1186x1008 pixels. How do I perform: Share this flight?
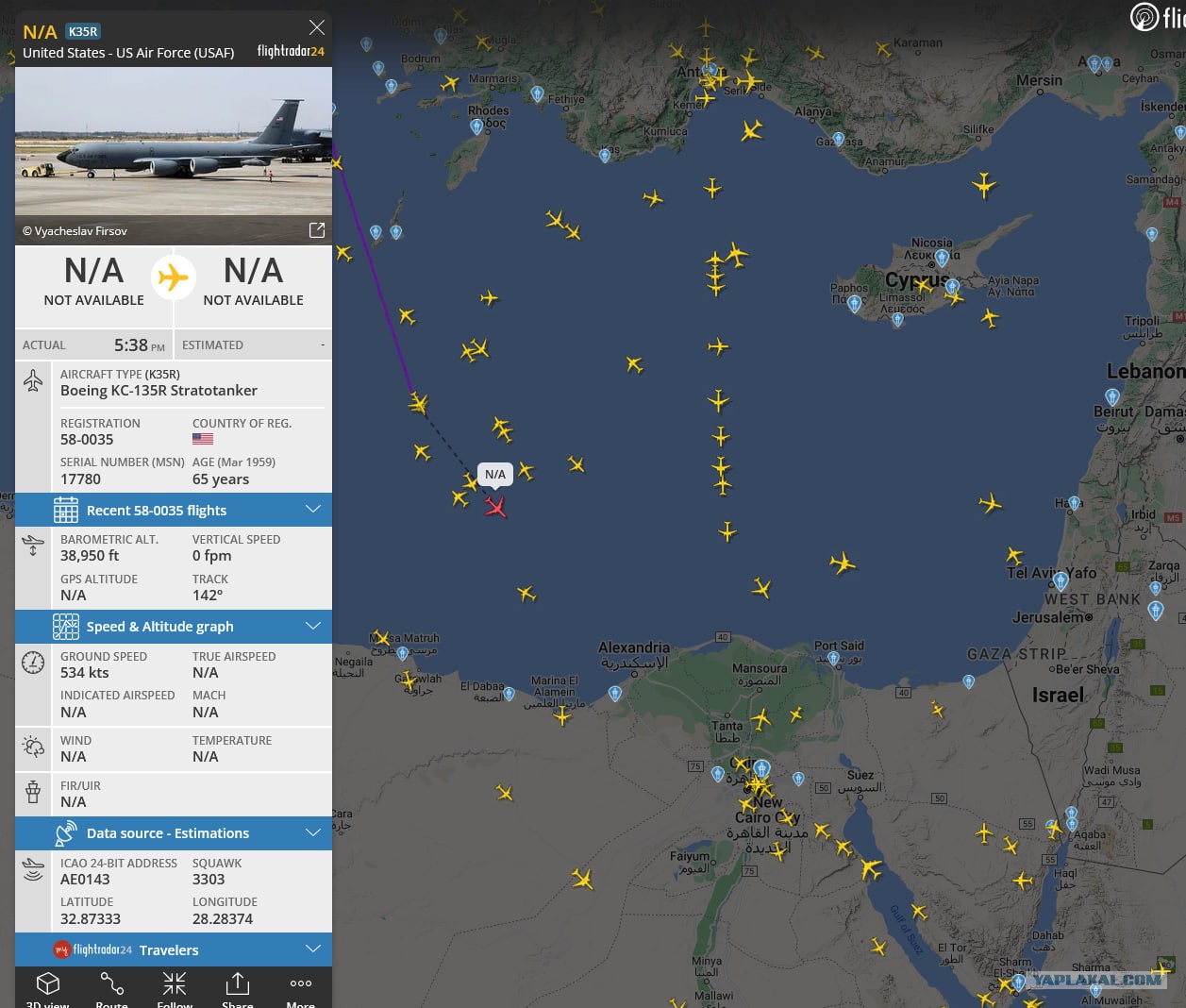coord(238,988)
